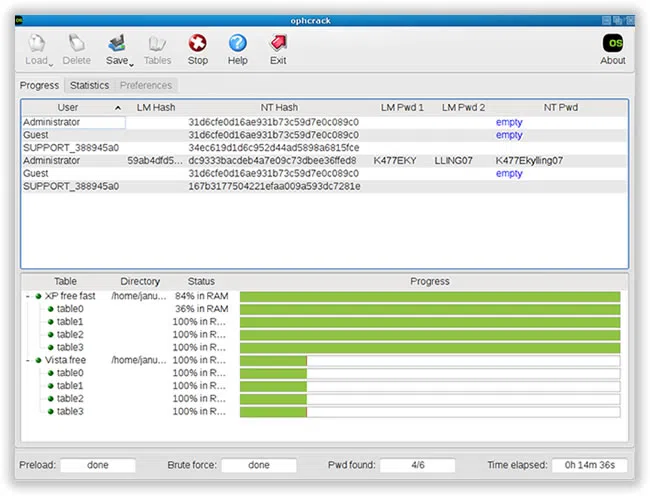
Task: Click the Save toolbar icon
Action: point(118,44)
